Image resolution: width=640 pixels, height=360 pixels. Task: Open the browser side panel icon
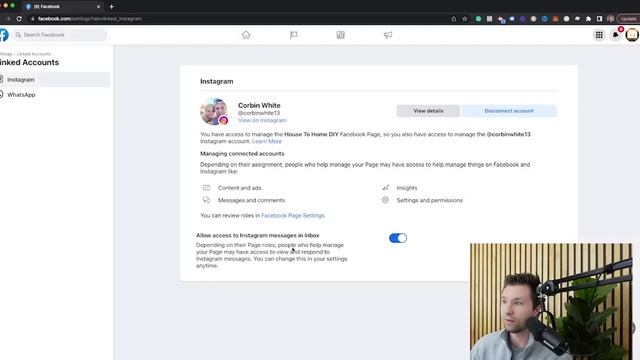[x=599, y=19]
